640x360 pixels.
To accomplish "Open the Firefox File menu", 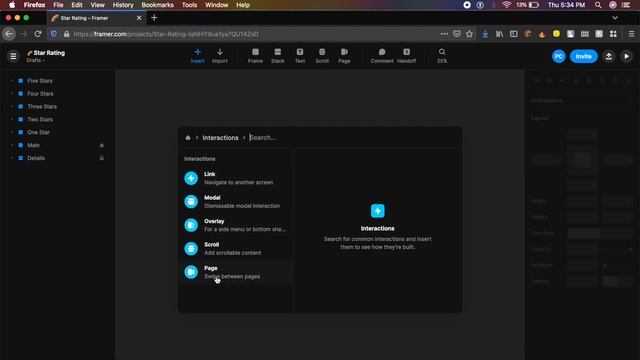I will point(58,5).
